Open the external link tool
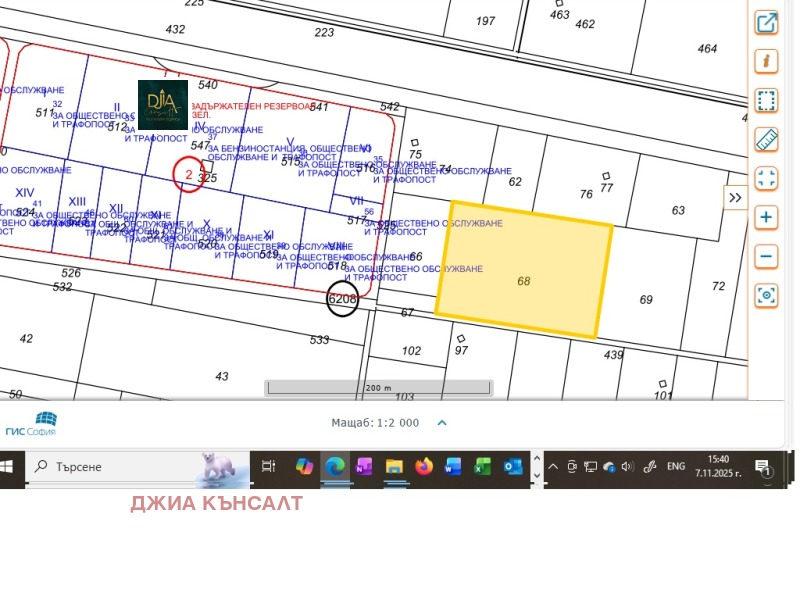Image resolution: width=800 pixels, height=600 pixels. point(766,22)
